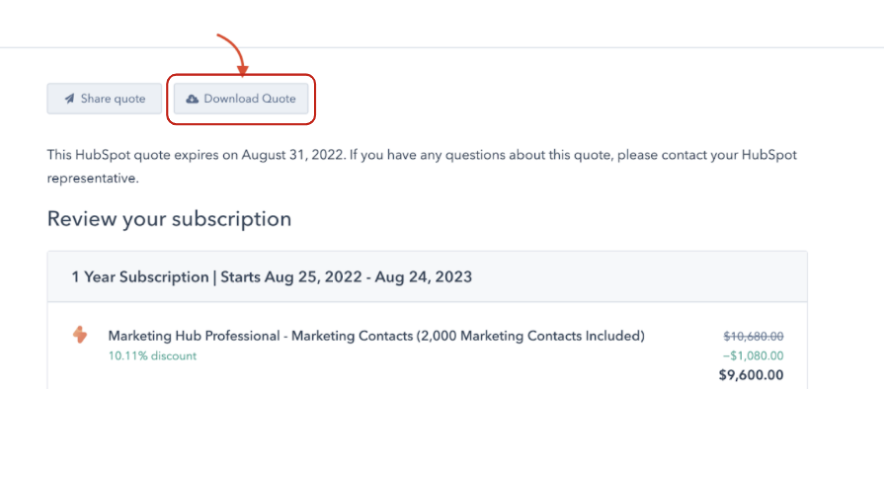The height and width of the screenshot is (494, 890).
Task: Select the 'Review your subscription' heading
Action: (169, 219)
